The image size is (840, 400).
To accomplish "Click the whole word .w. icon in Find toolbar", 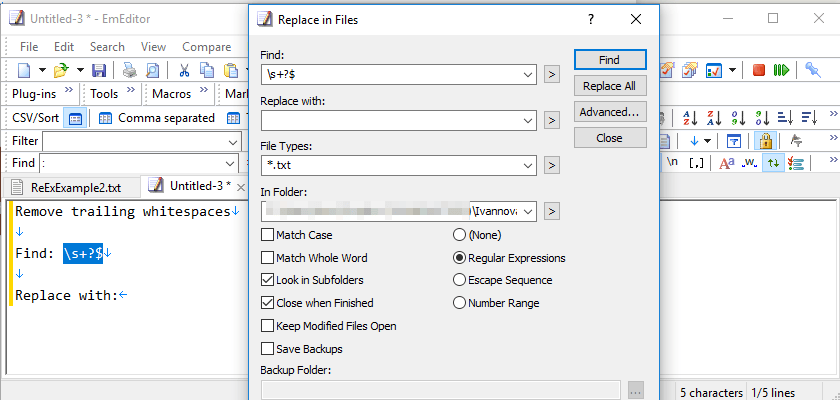I will pos(749,163).
